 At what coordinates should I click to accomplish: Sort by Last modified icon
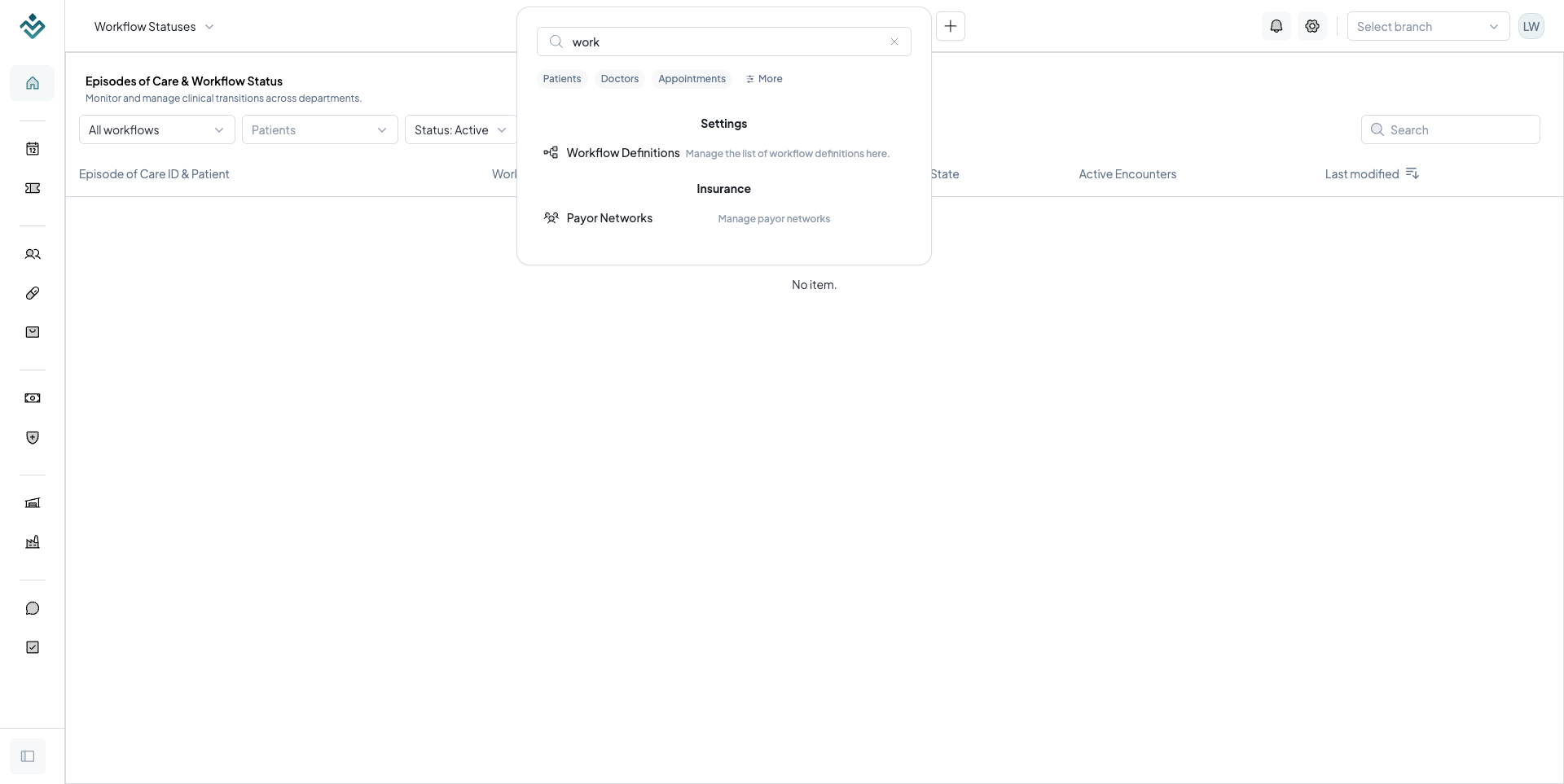pyautogui.click(x=1412, y=173)
